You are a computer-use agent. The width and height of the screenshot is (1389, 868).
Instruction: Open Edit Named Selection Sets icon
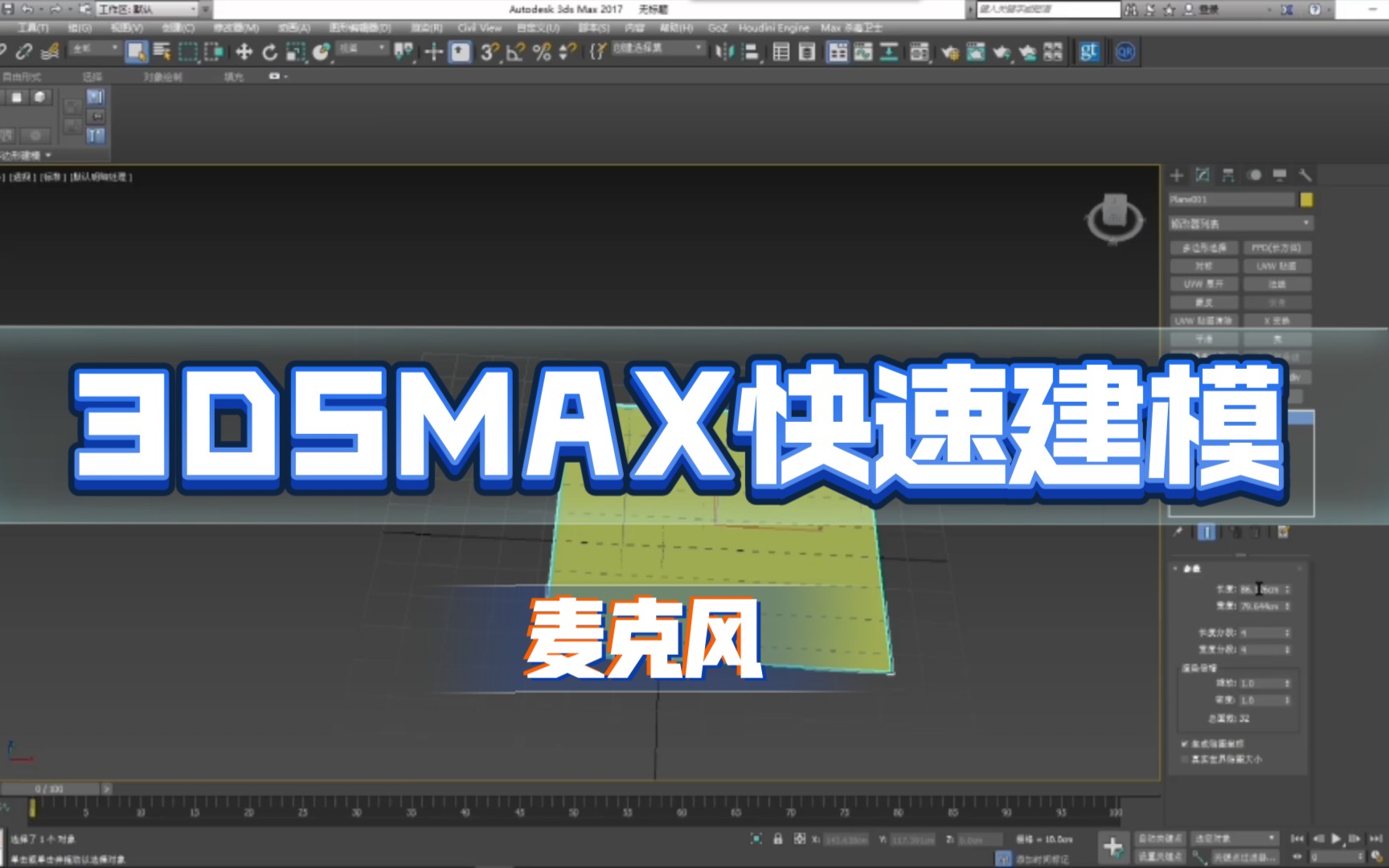(x=598, y=52)
